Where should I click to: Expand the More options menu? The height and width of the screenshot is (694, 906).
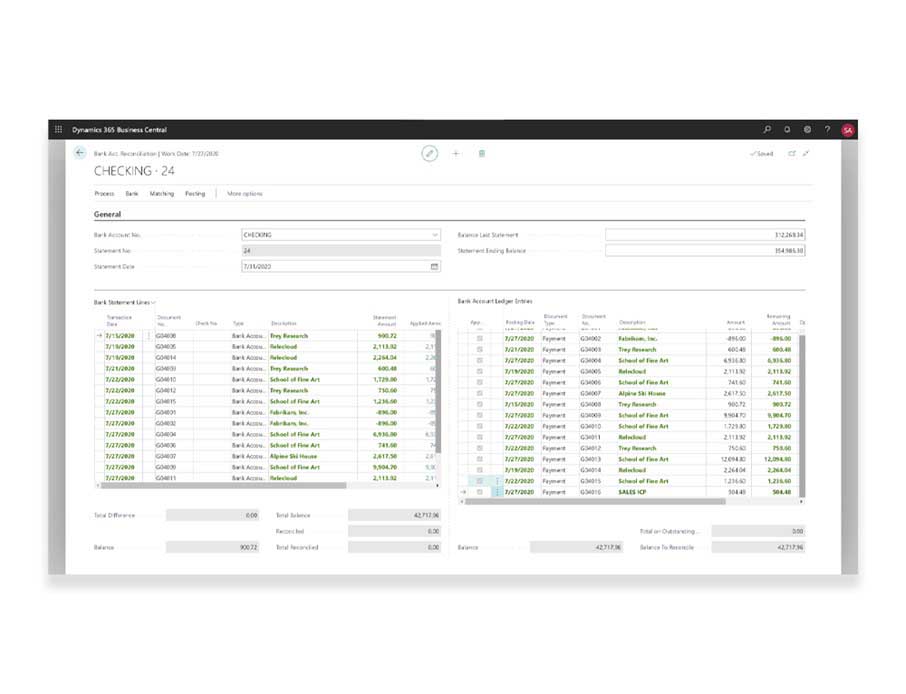tap(245, 193)
